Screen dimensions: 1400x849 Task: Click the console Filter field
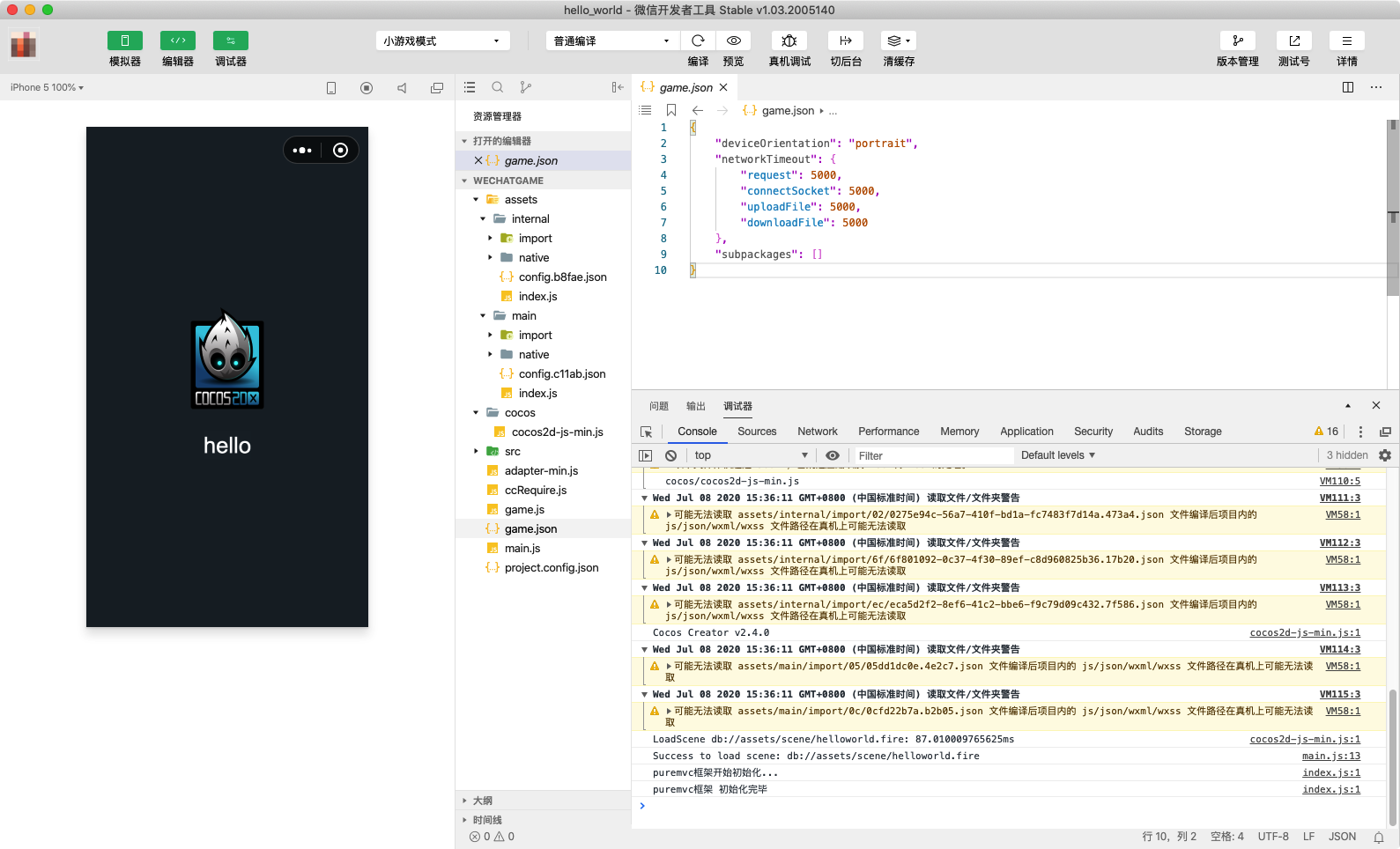click(934, 455)
